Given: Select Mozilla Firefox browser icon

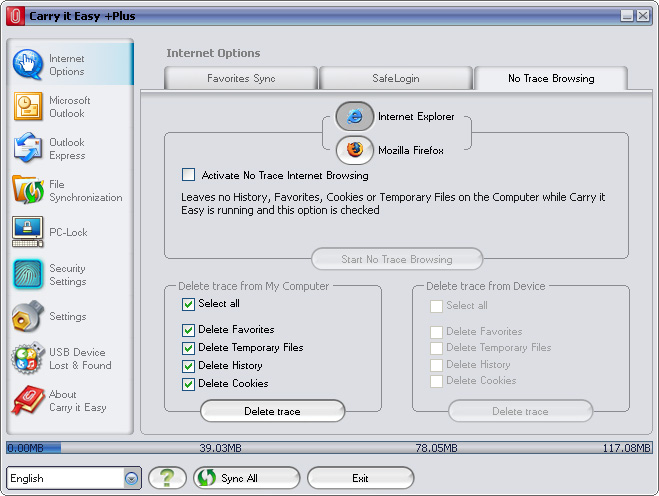Looking at the screenshot, I should pyautogui.click(x=355, y=150).
